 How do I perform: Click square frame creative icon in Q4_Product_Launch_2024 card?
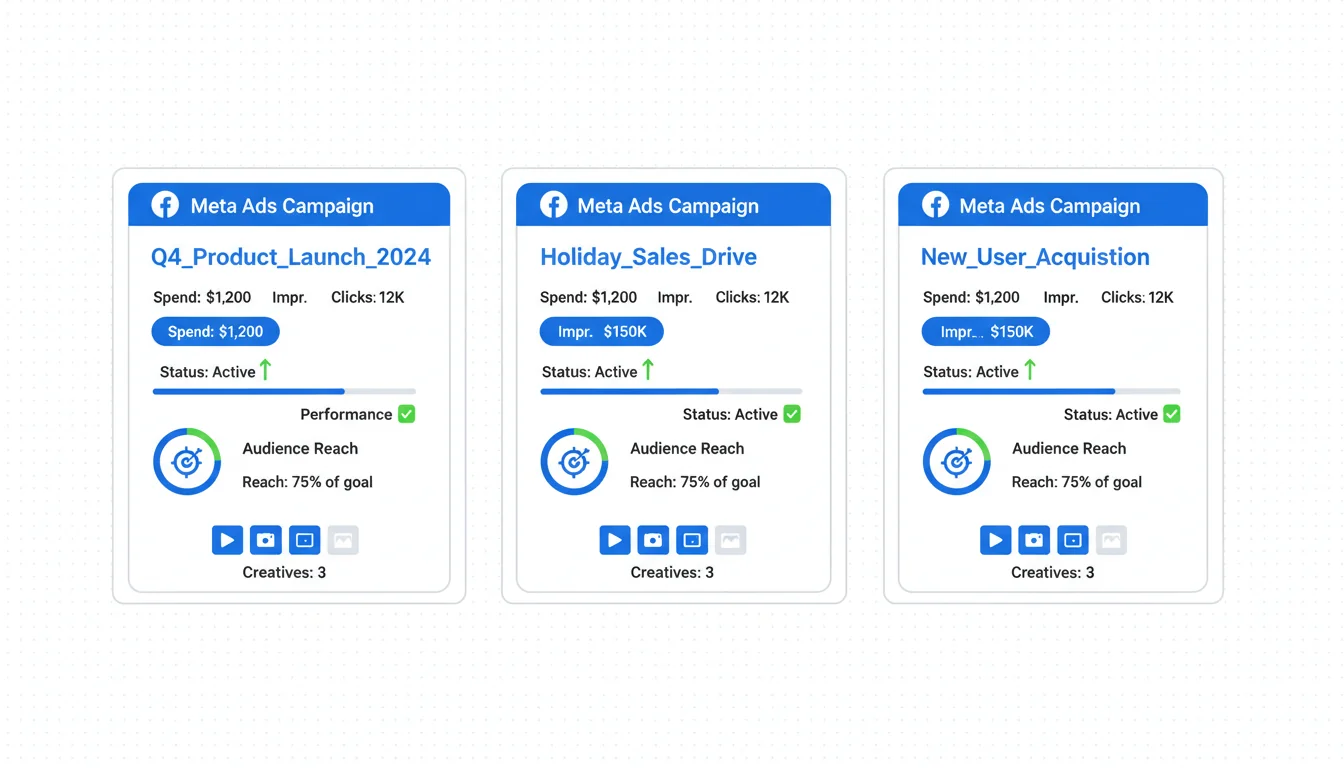click(305, 540)
